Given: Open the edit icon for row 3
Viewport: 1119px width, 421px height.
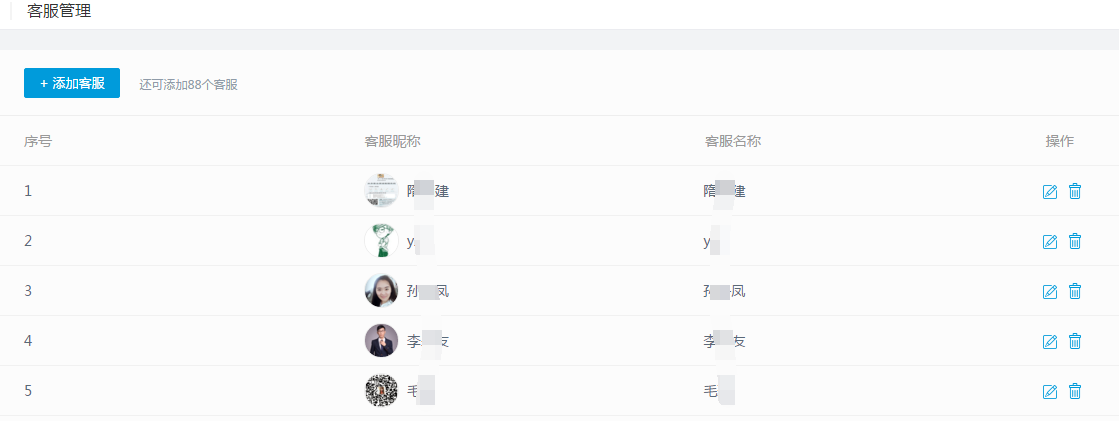Looking at the screenshot, I should (1050, 291).
